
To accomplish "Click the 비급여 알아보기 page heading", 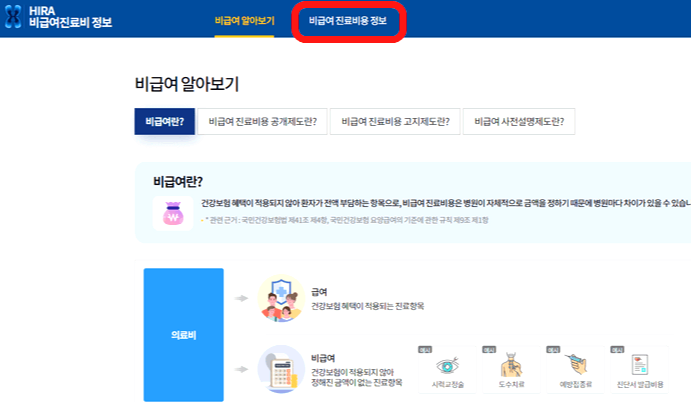I will pos(187,84).
